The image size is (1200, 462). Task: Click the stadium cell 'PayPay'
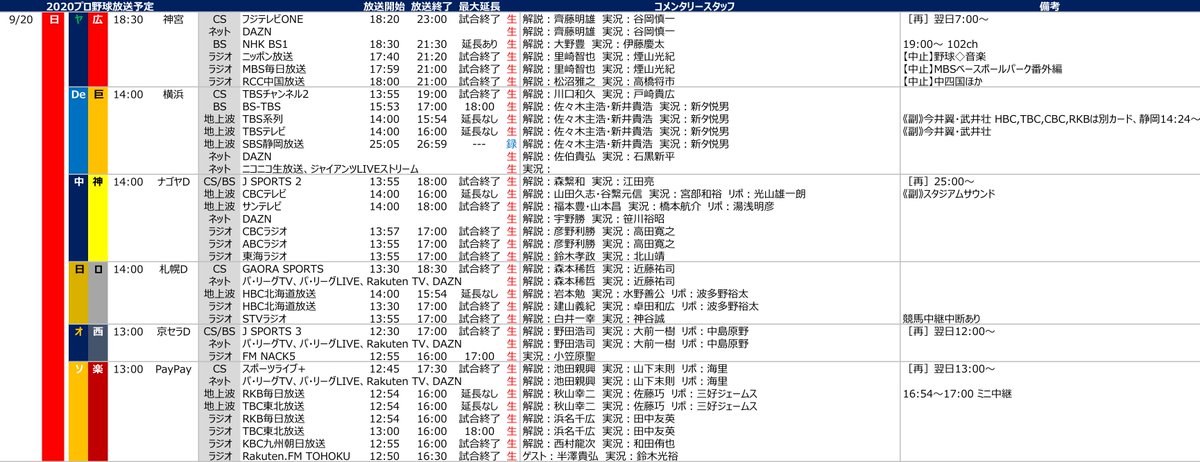[173, 369]
